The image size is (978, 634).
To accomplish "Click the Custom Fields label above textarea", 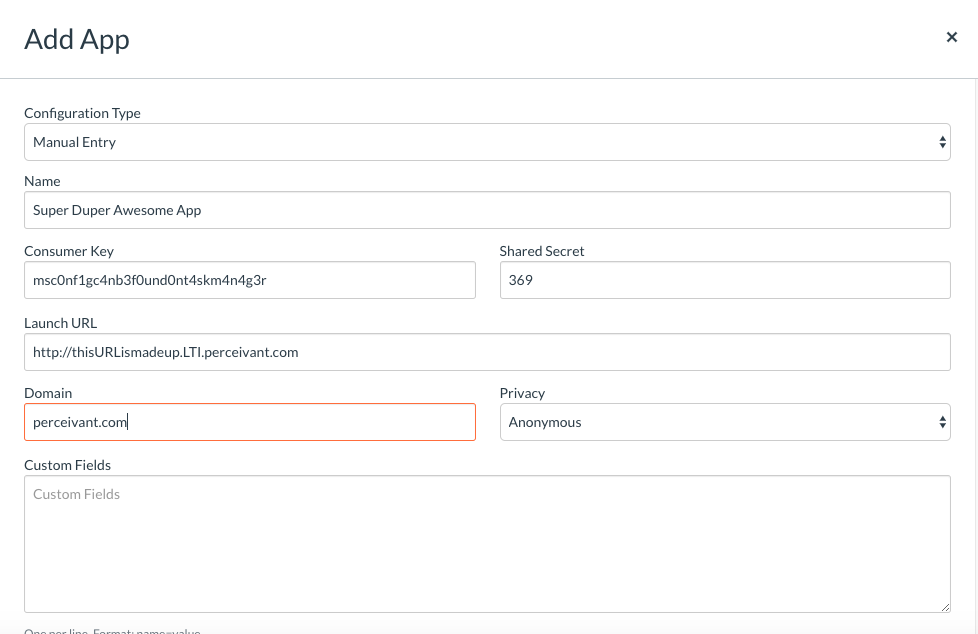I will pos(67,465).
